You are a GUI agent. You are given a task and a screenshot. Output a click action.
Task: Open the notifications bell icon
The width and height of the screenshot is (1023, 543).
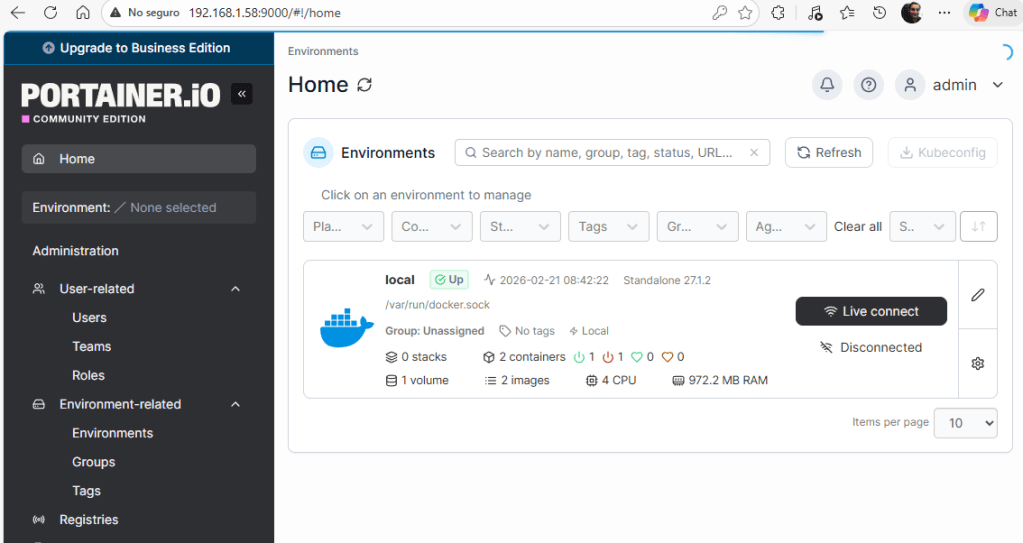(x=827, y=85)
